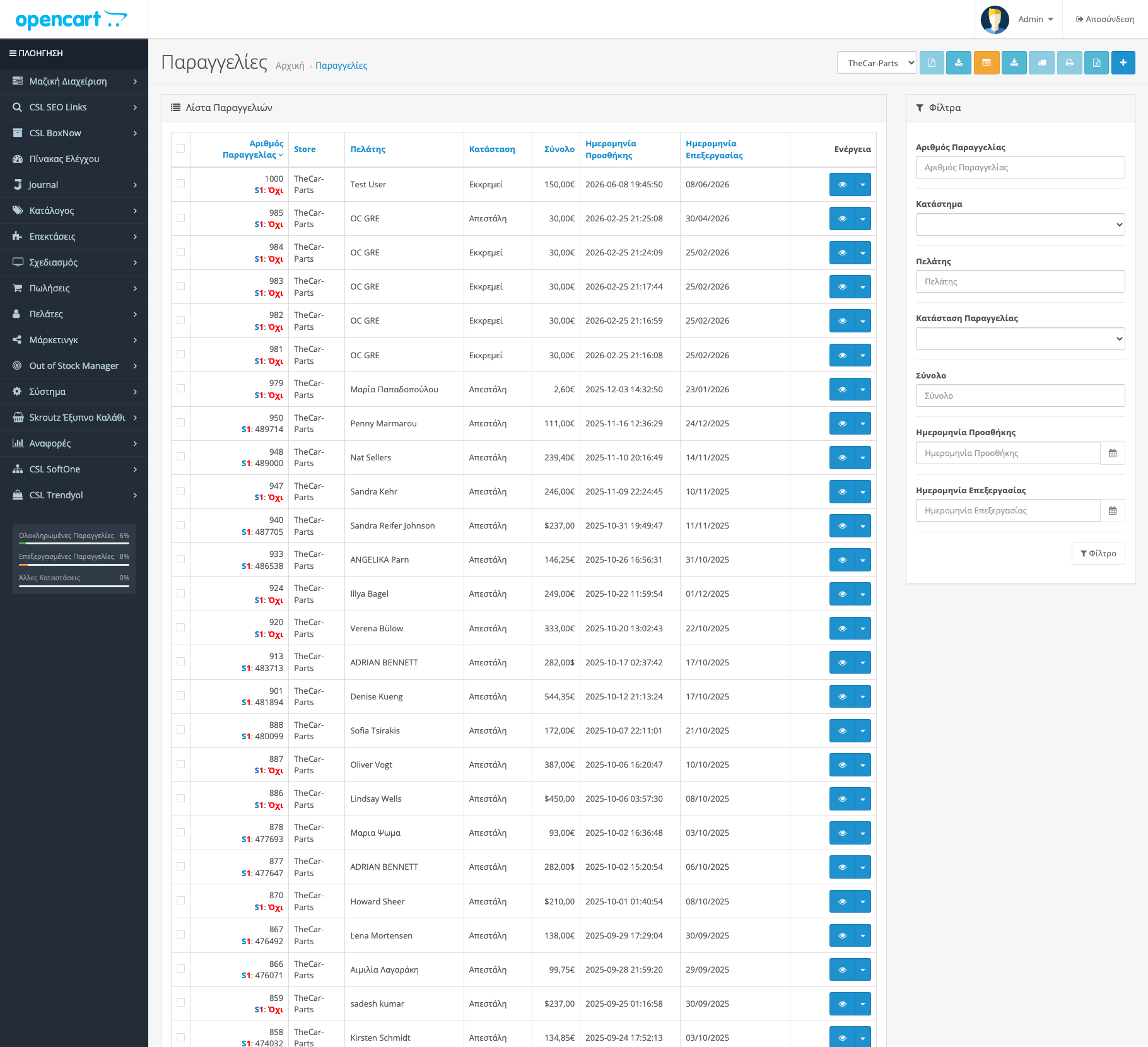This screenshot has width=1148, height=1047.
Task: Open action caret dropdown for Μαρία Παπαδοπούλου order
Action: 863,390
